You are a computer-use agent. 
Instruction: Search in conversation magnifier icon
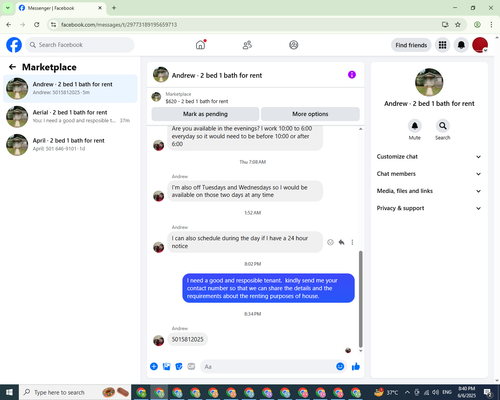pyautogui.click(x=443, y=126)
